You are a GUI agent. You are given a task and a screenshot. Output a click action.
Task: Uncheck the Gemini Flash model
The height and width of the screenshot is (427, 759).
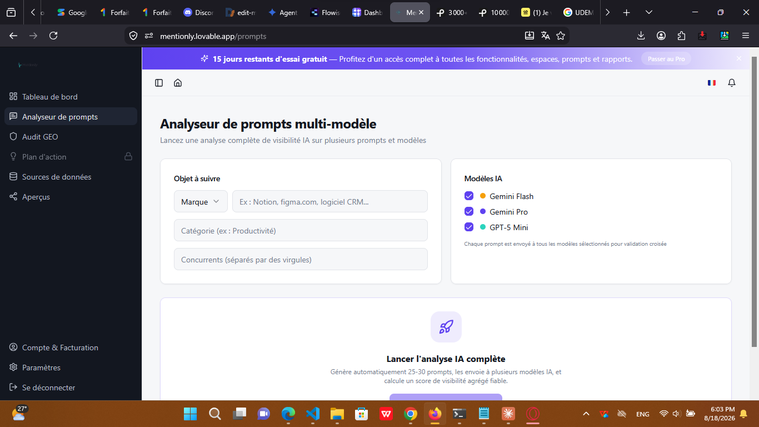click(x=469, y=196)
